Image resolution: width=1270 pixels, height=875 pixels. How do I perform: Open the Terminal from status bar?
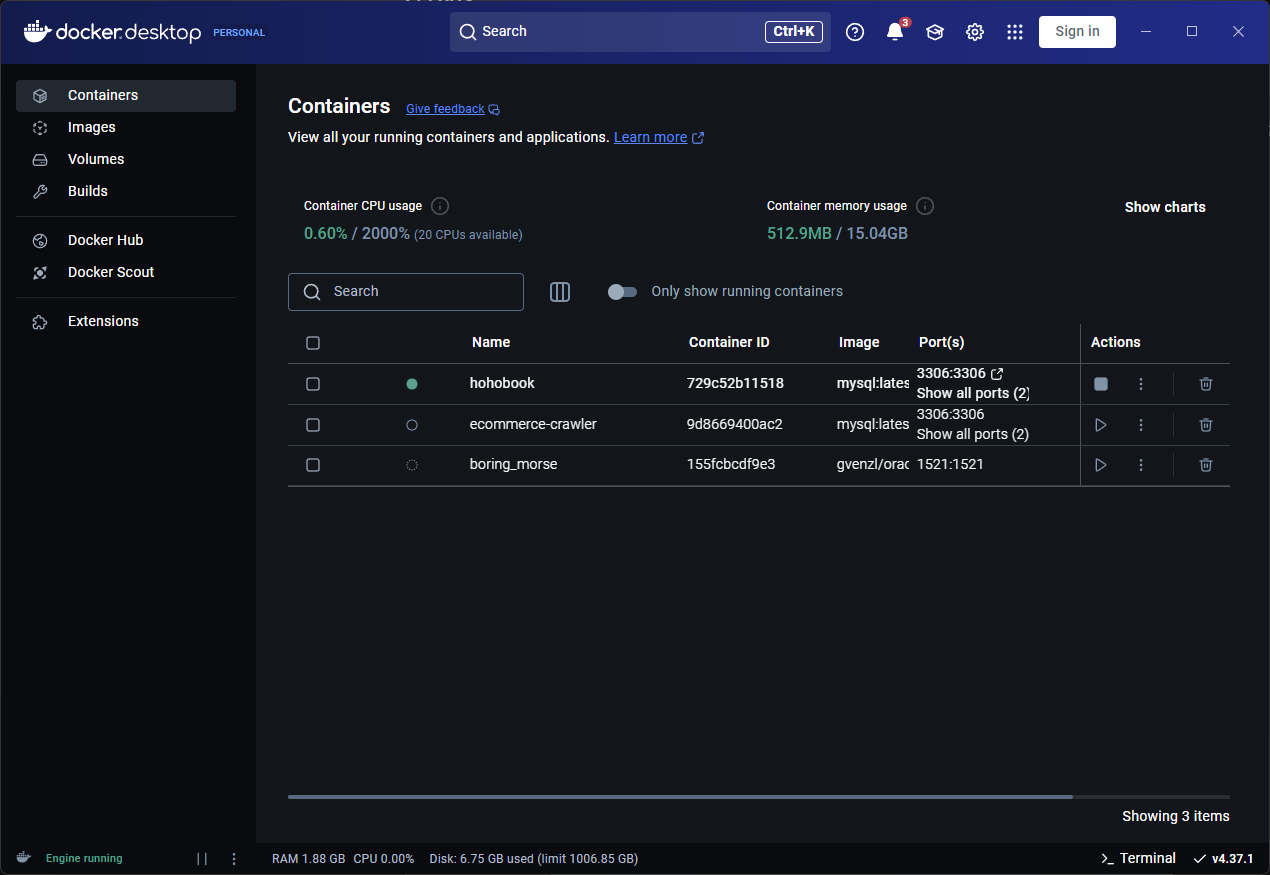click(1138, 858)
